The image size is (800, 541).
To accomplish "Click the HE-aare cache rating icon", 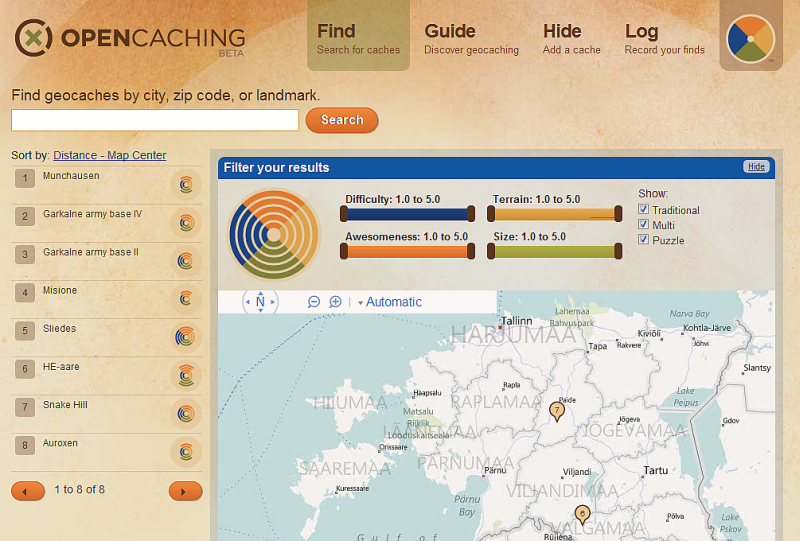I will point(186,375).
